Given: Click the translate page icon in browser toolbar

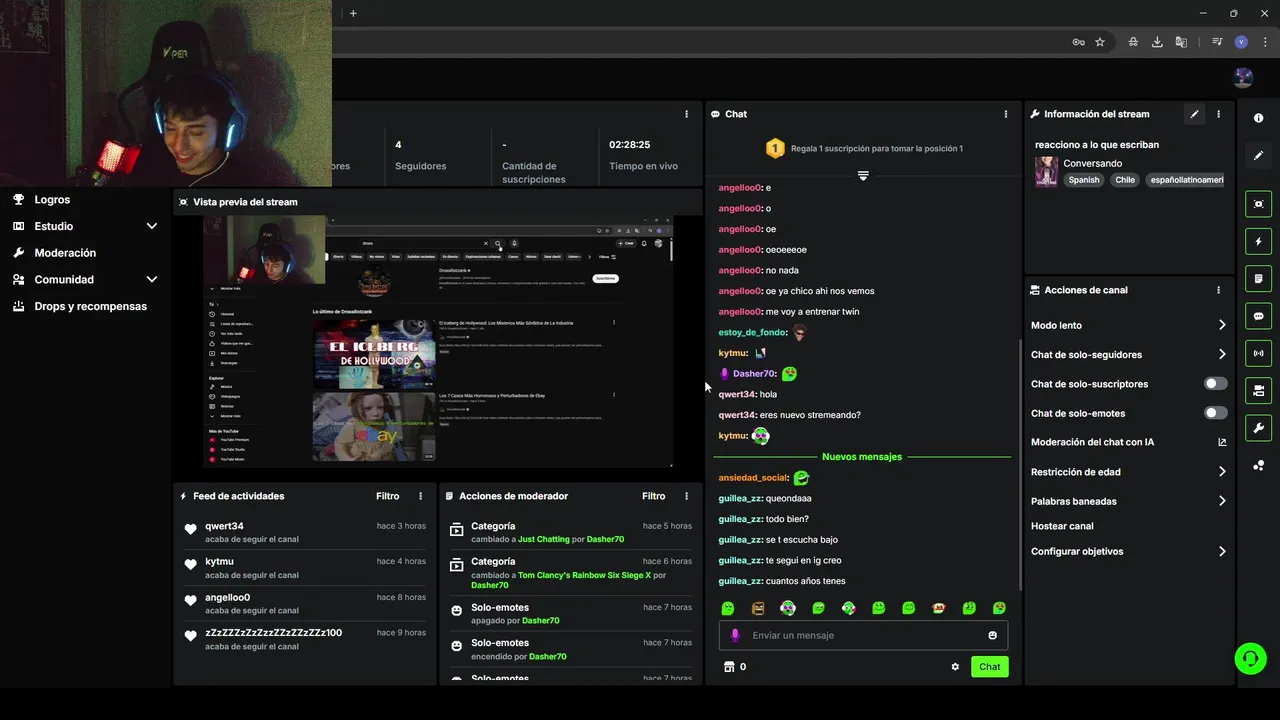Looking at the screenshot, I should (x=1181, y=42).
